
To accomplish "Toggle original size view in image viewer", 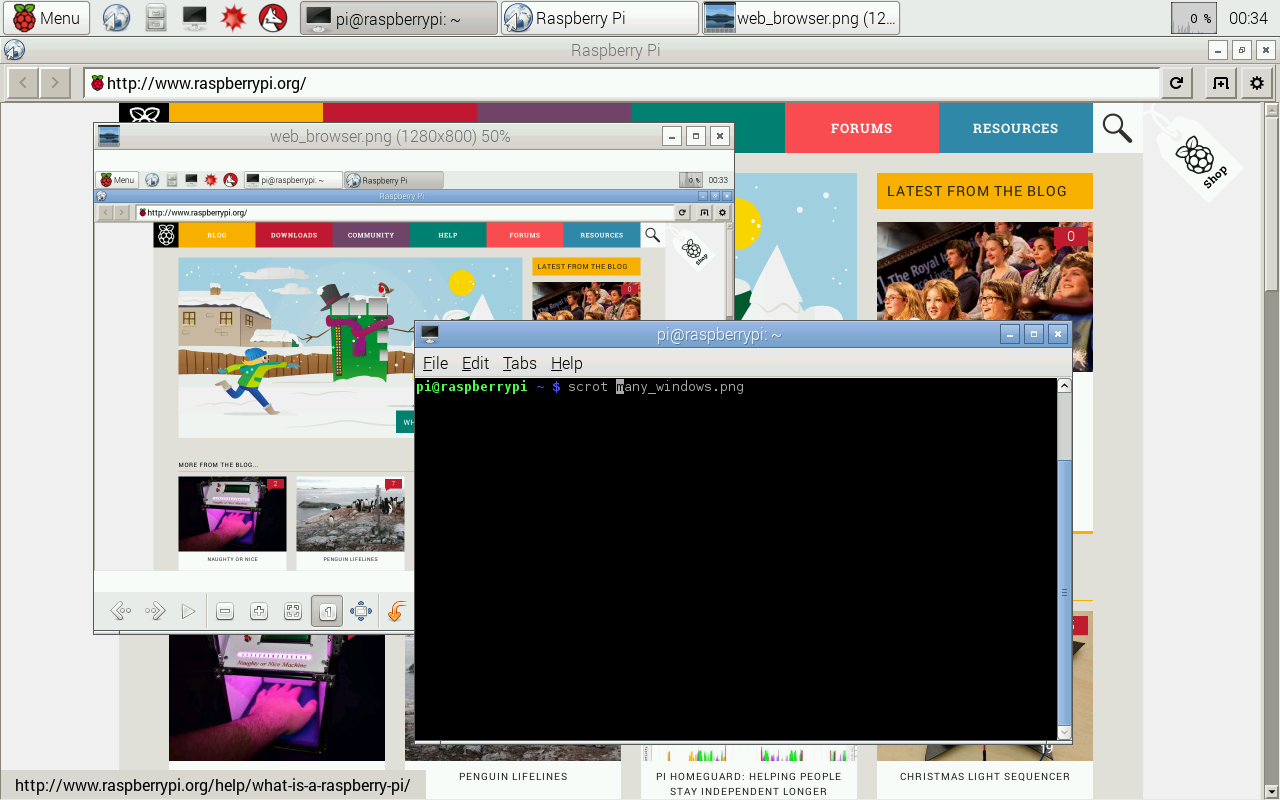I will 327,611.
